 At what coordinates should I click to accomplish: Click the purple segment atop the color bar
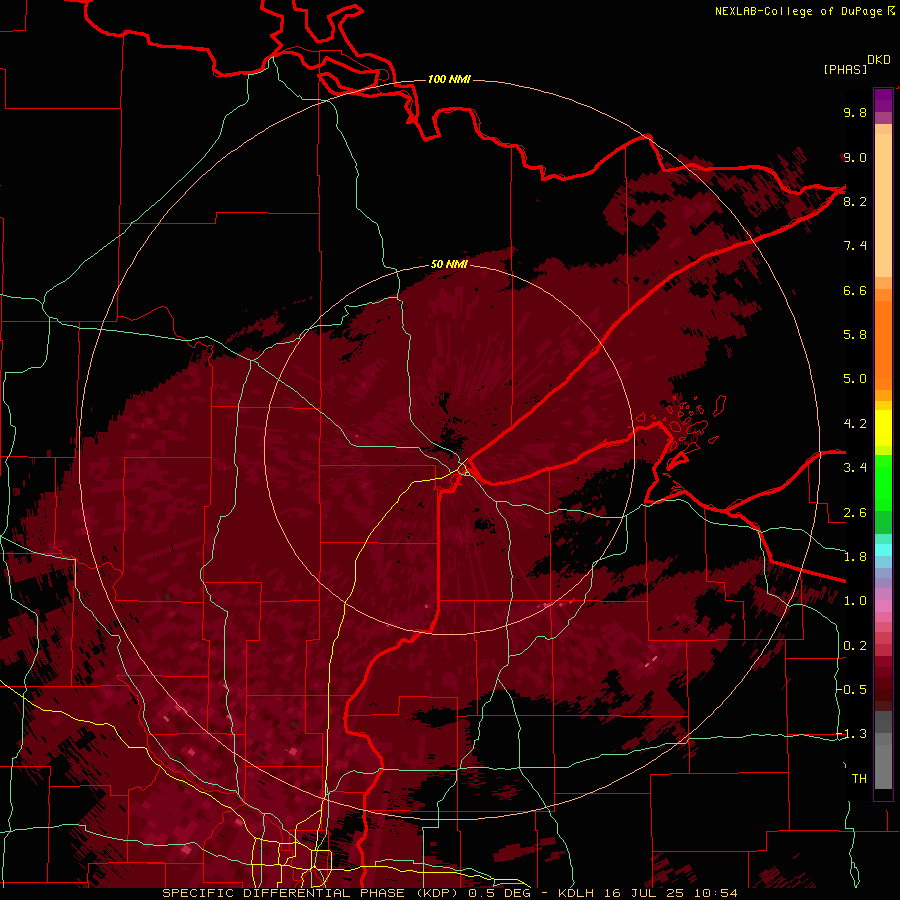(883, 101)
